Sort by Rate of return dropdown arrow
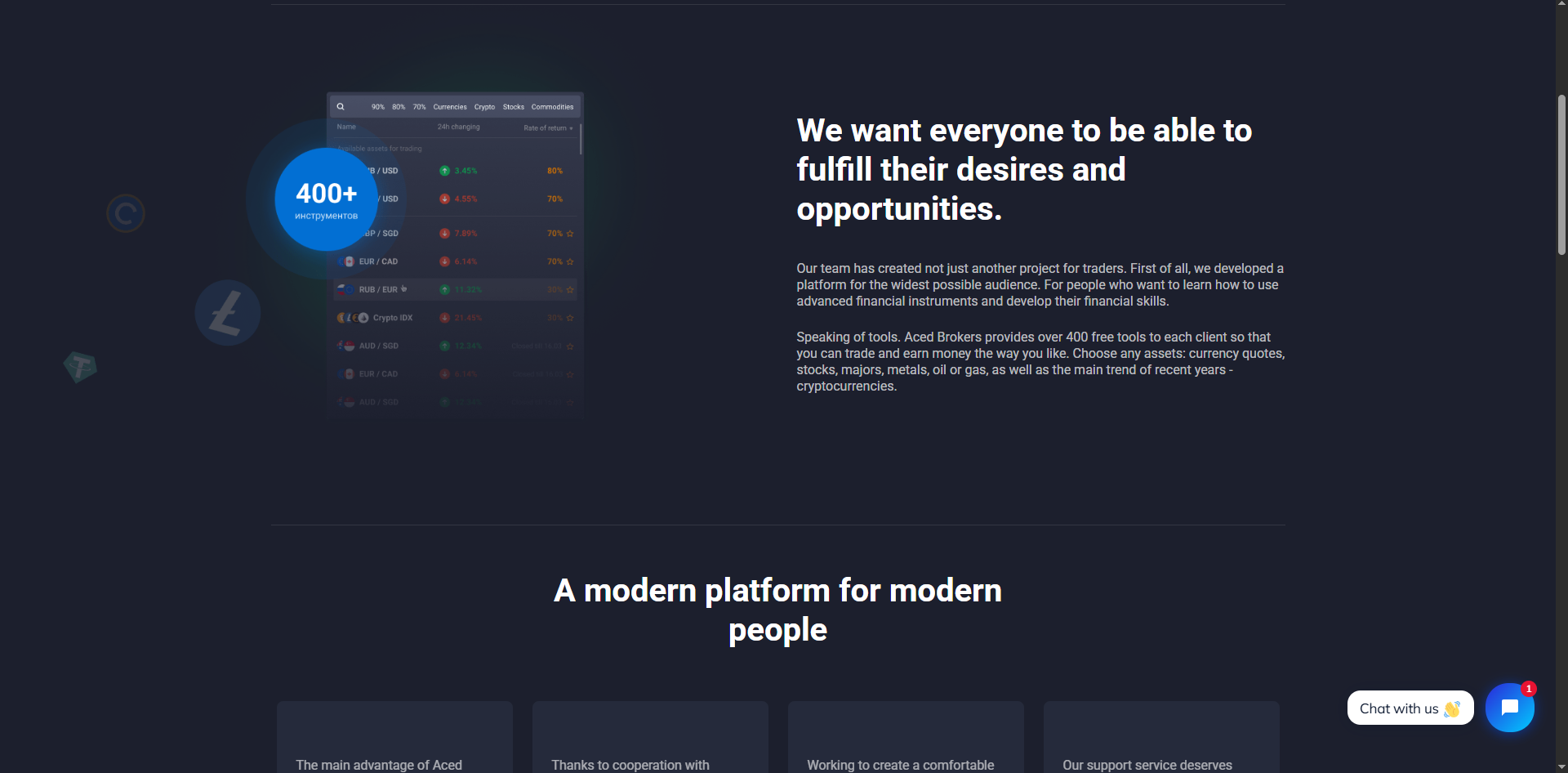The image size is (1568, 773). 571,128
